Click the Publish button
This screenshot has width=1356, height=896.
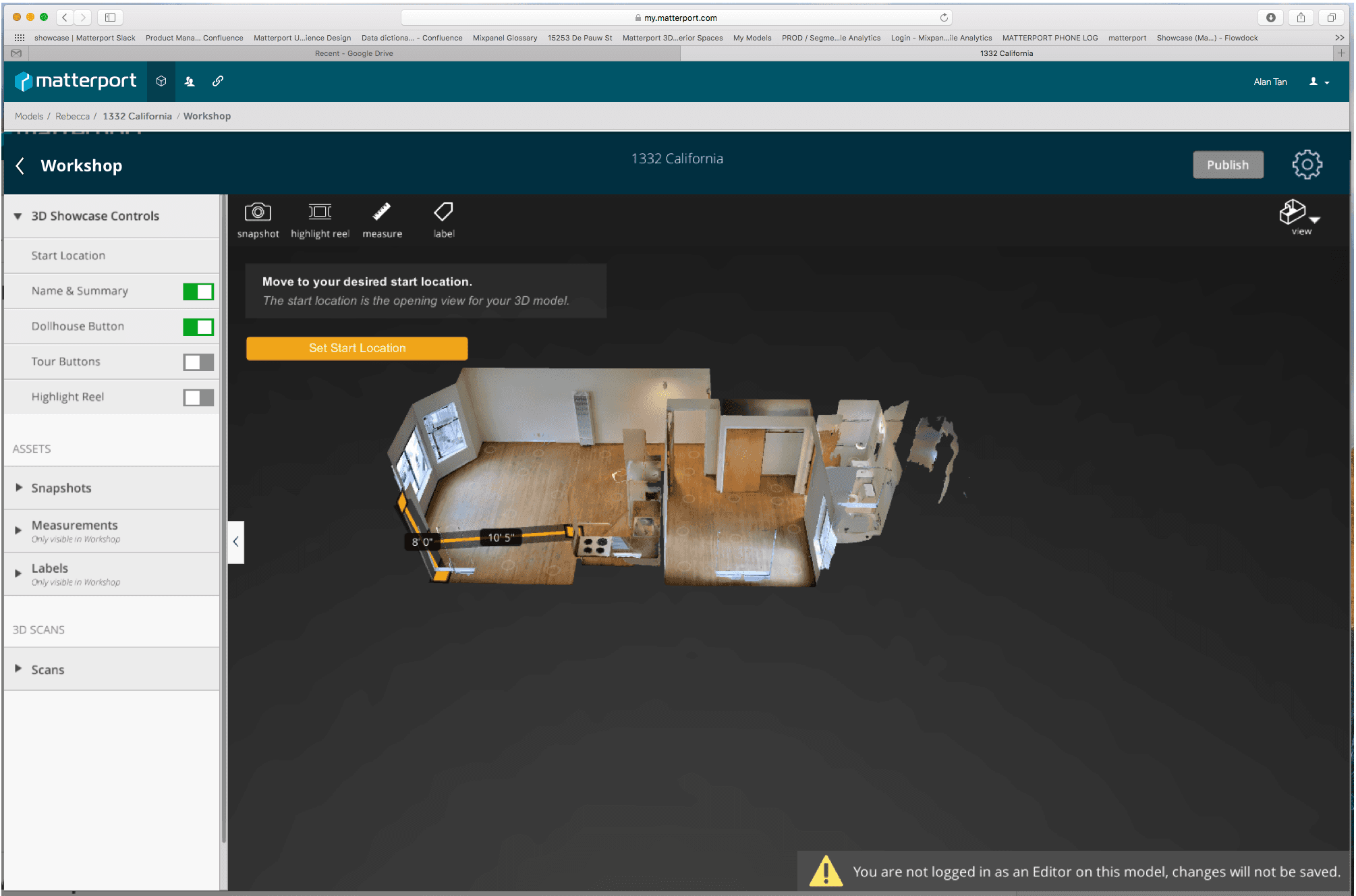coord(1227,165)
